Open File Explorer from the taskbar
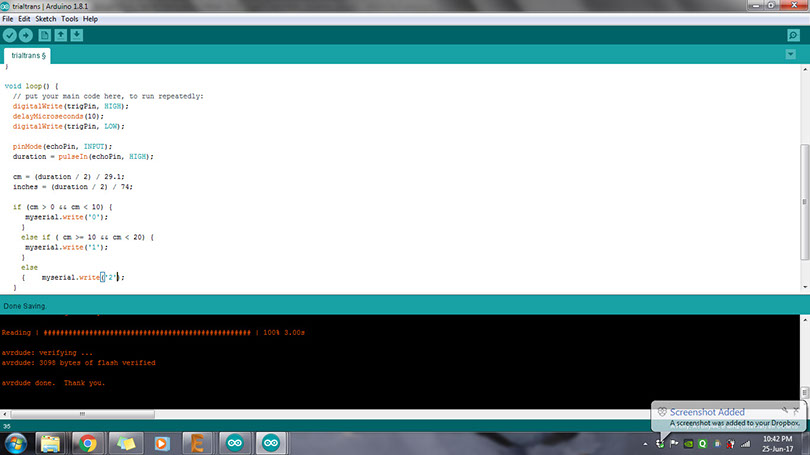This screenshot has width=810, height=455. [50, 444]
